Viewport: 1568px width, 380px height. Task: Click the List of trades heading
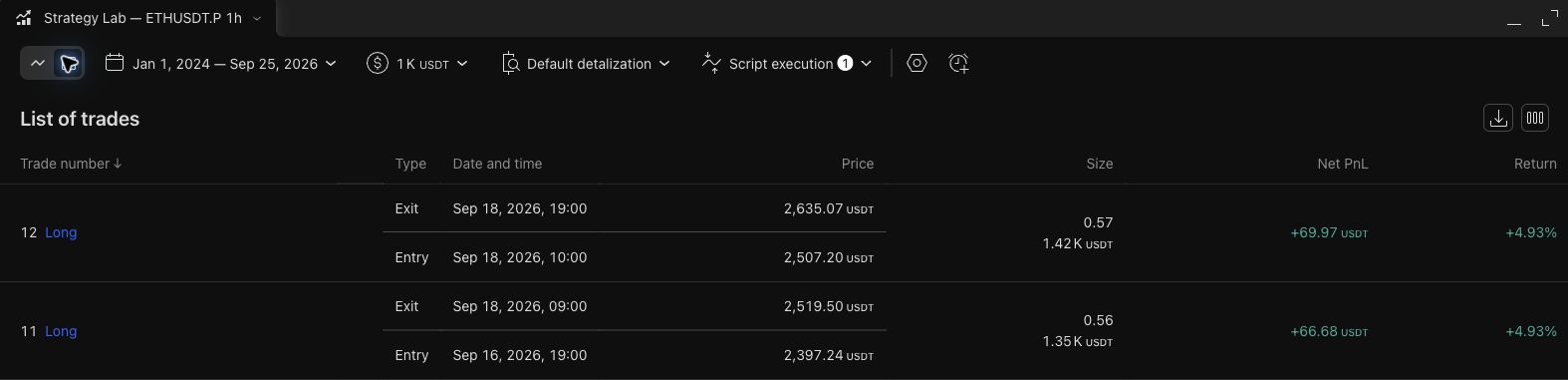[80, 119]
